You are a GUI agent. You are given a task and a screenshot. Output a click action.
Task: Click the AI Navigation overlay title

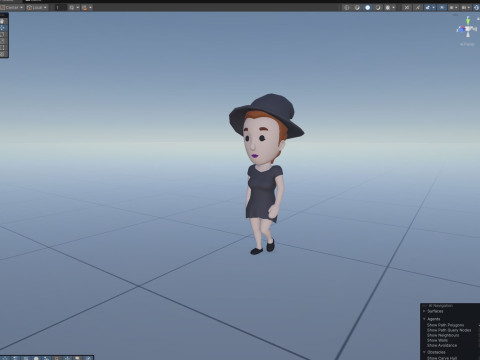440,306
